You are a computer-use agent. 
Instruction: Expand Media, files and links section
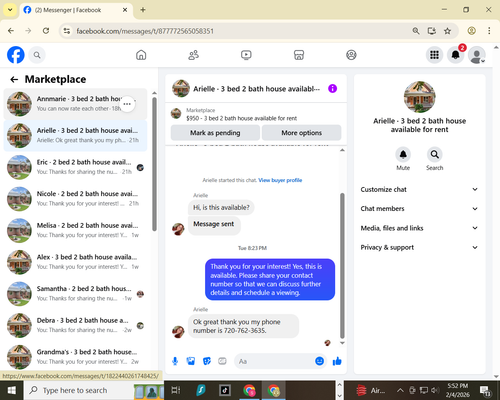(x=419, y=228)
